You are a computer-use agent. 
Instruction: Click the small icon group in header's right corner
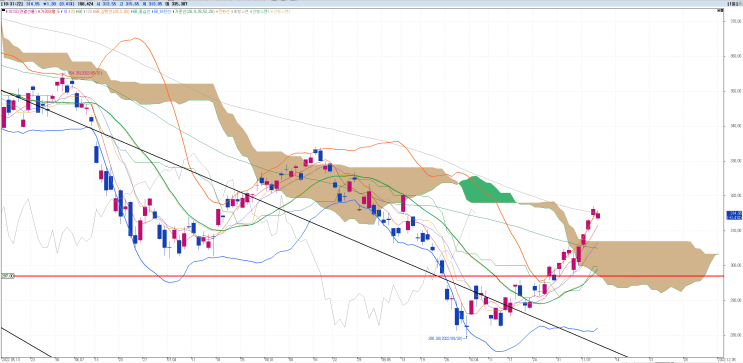point(736,4)
